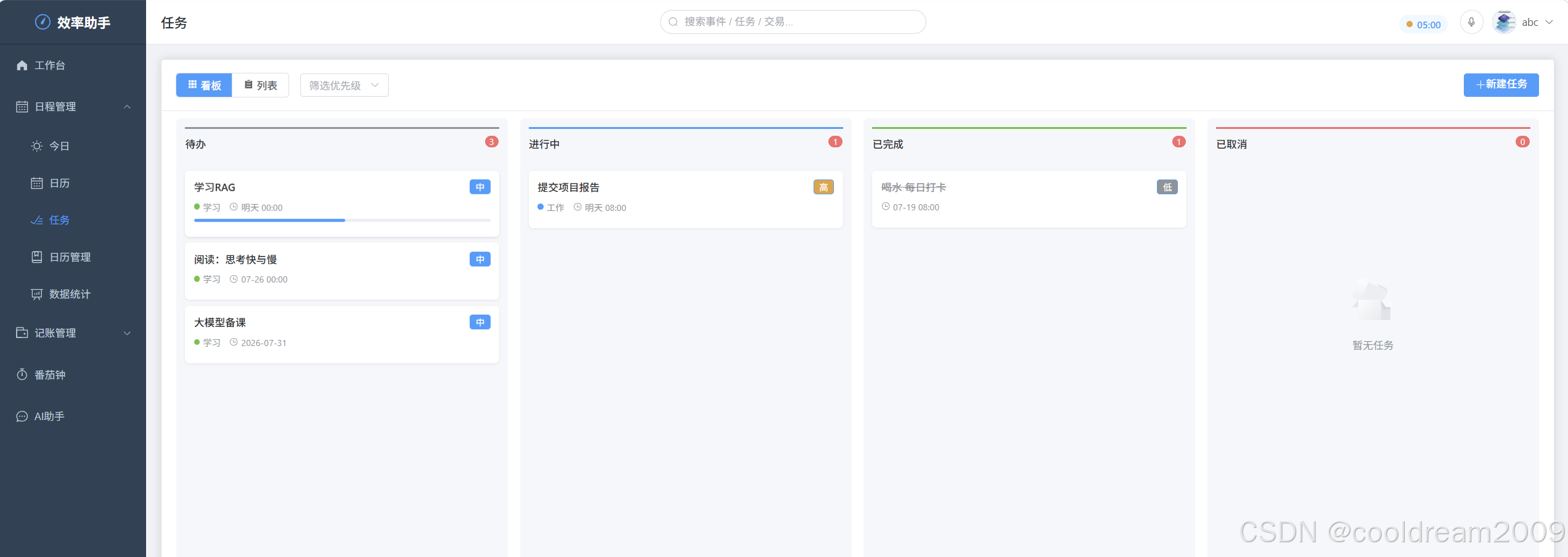Screen dimensions: 1568x557
Task: Click the clock icon on 提交项目报告 card
Action: click(x=578, y=207)
